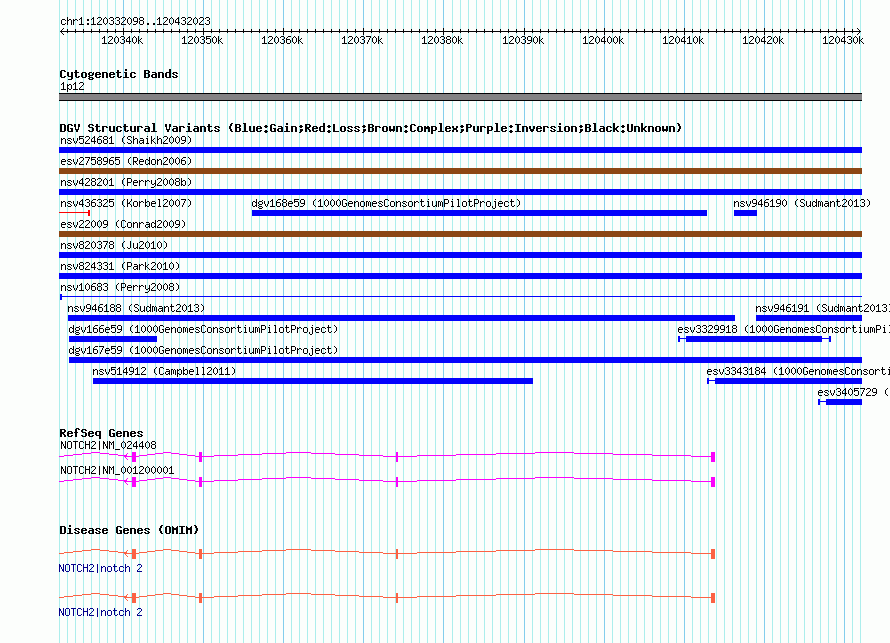This screenshot has height=643, width=890.
Task: Click the esv3329918 variant feature bar
Action: (x=755, y=338)
